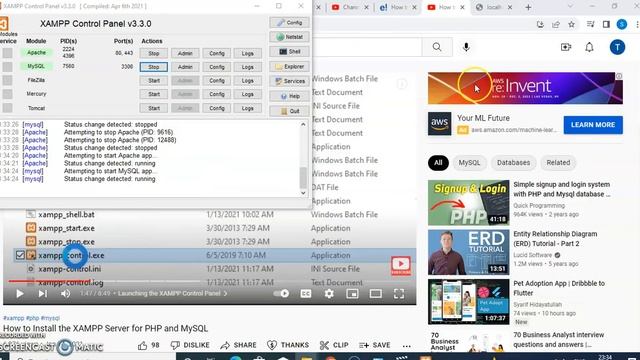Click the THANKS button
640x360 pixels.
[288, 345]
